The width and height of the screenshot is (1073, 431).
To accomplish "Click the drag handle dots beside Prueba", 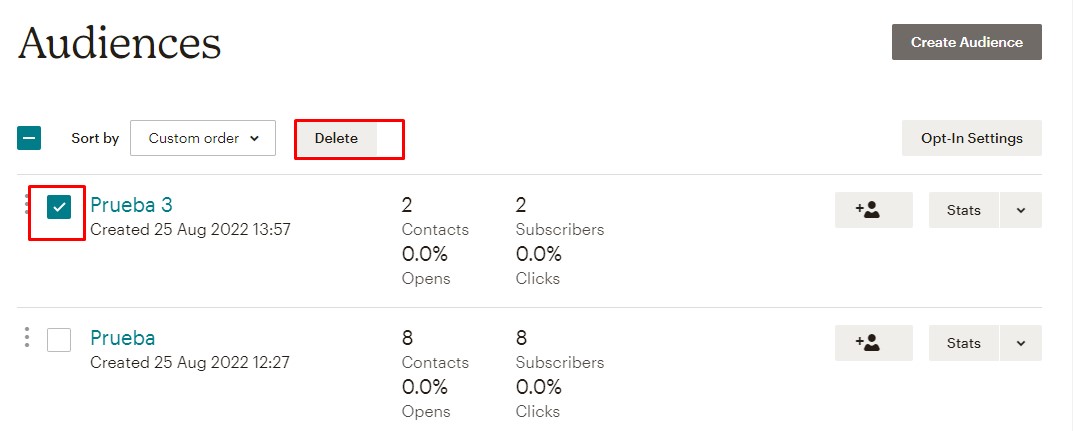I will [x=27, y=337].
